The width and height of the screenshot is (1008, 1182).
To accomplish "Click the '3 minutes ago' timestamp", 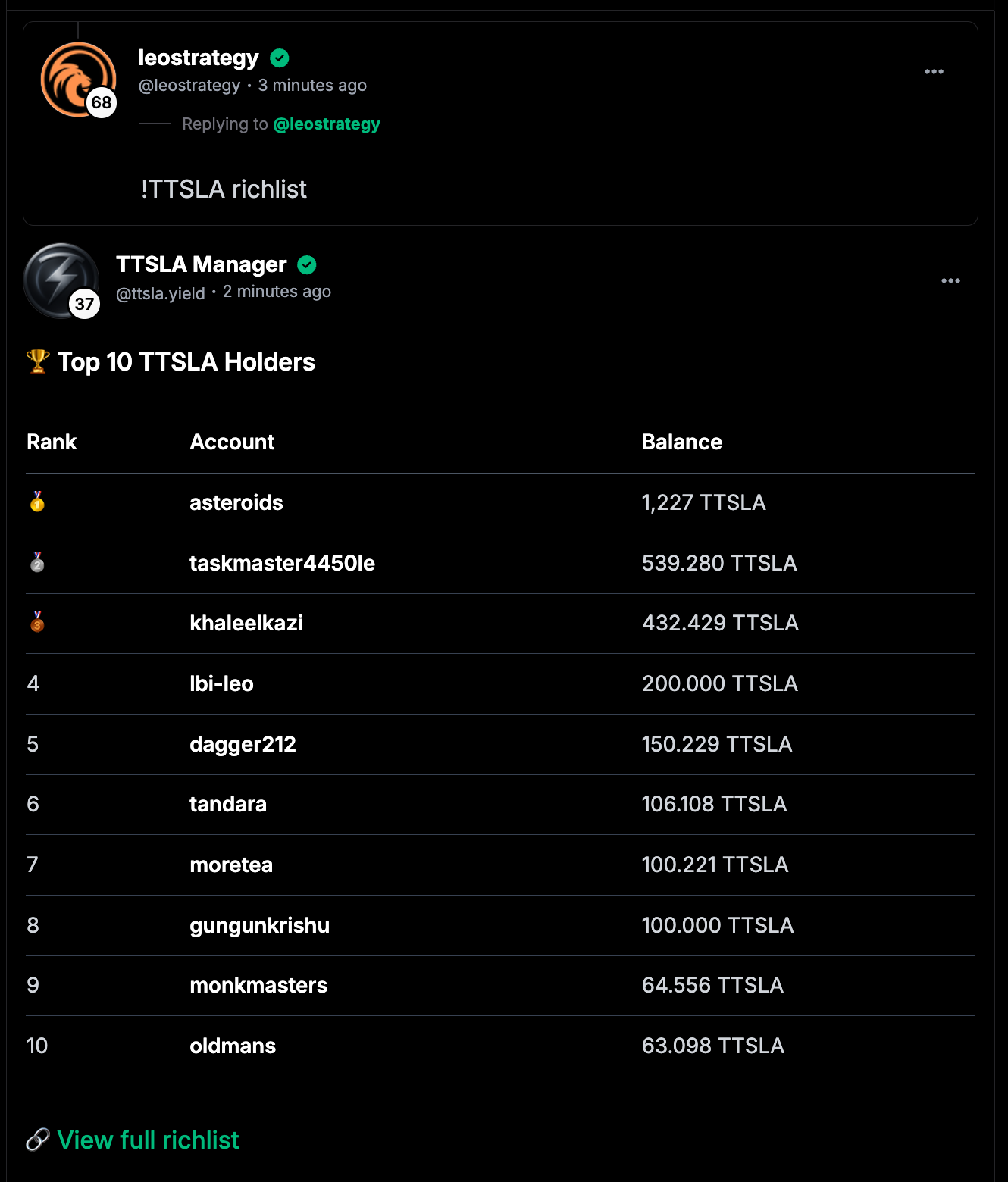I will pos(312,86).
